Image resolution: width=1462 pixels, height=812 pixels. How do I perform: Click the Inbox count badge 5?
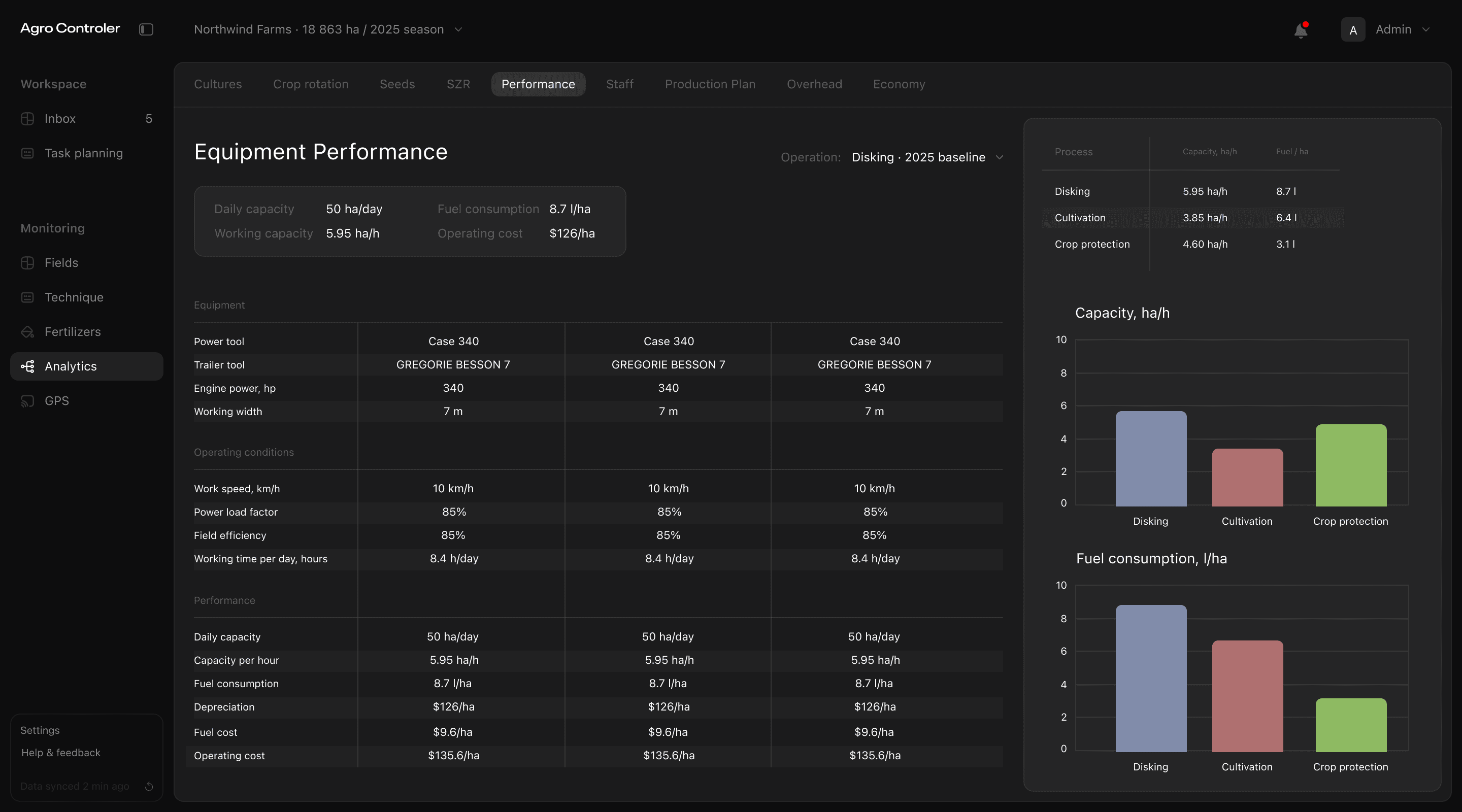tap(149, 119)
